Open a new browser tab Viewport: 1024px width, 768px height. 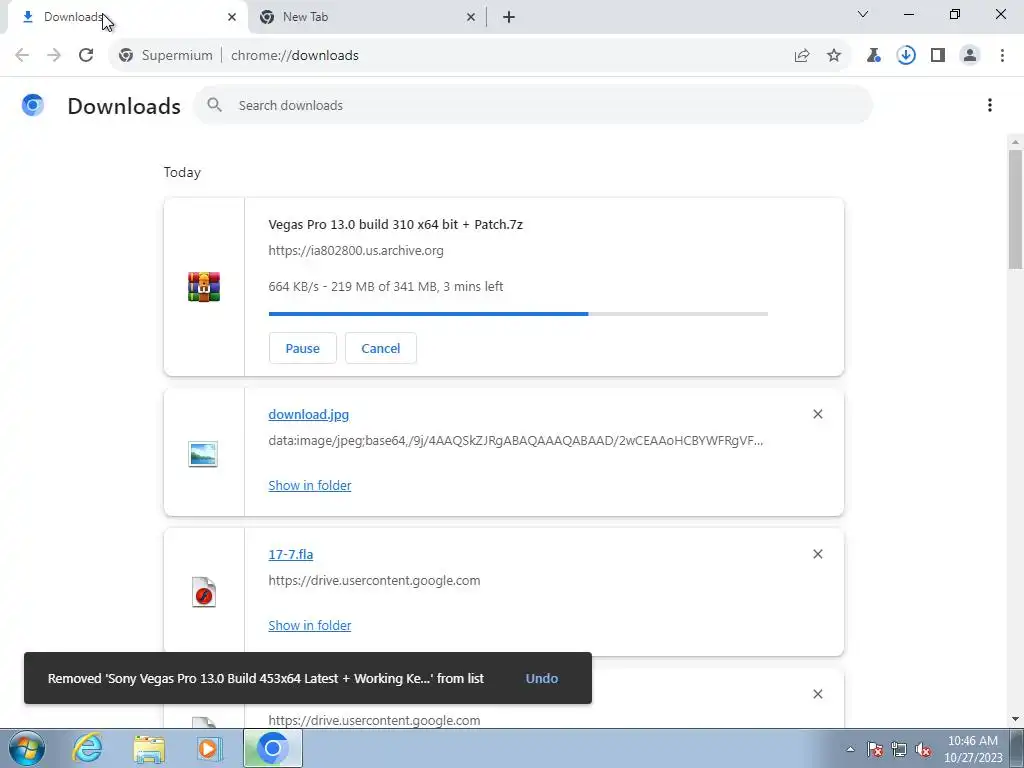coord(509,17)
